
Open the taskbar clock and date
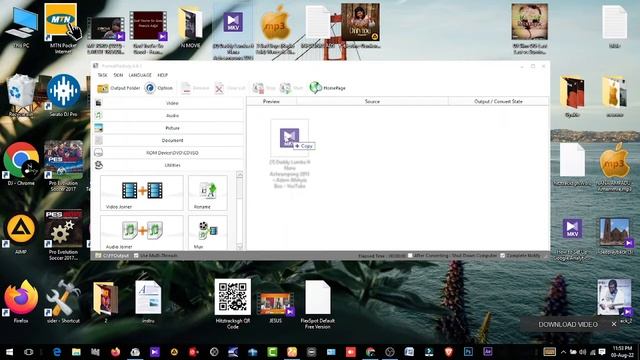tap(622, 352)
